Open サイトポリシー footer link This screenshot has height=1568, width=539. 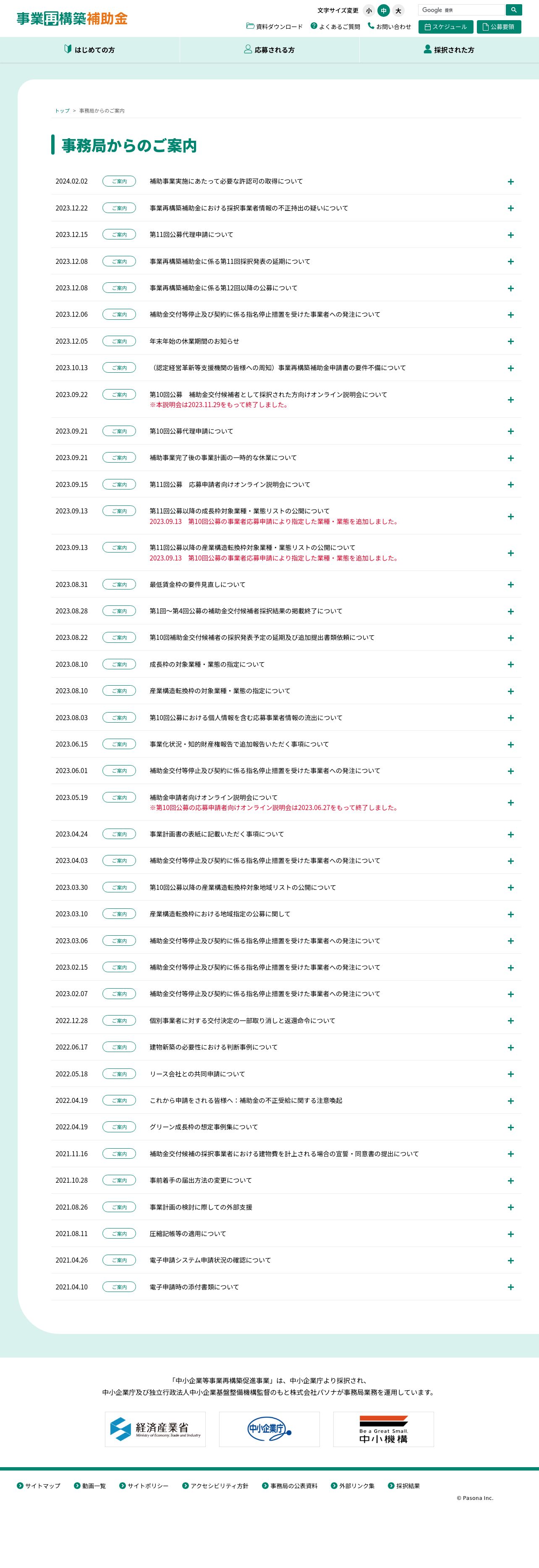pyautogui.click(x=144, y=1486)
